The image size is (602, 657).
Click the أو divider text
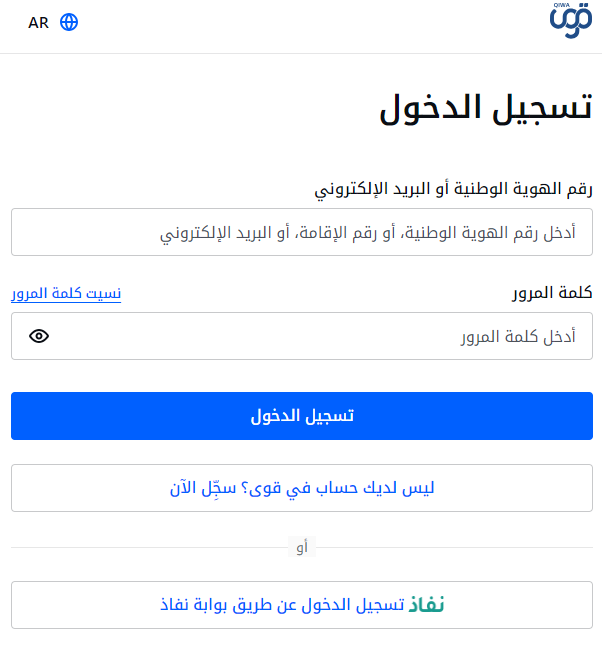point(301,548)
